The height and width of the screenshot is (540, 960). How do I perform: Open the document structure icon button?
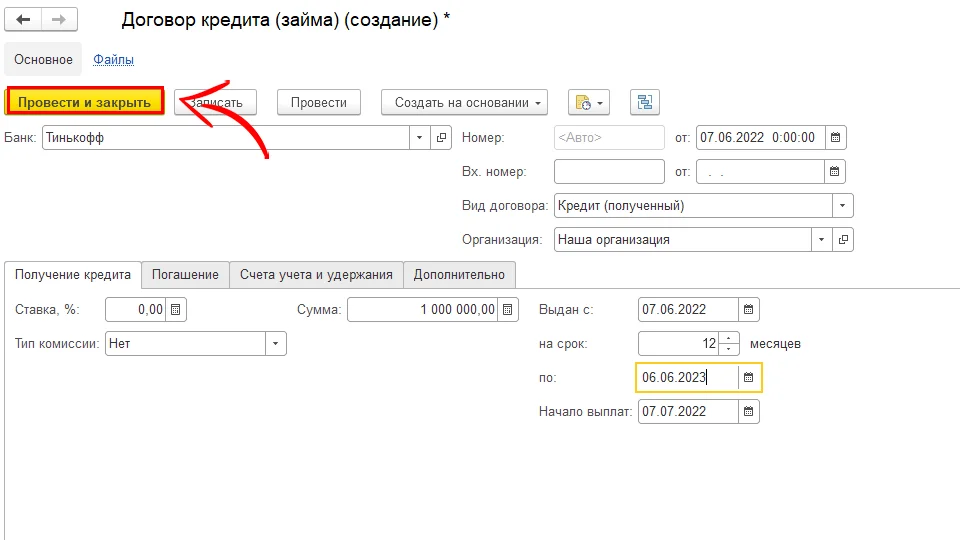[x=644, y=102]
